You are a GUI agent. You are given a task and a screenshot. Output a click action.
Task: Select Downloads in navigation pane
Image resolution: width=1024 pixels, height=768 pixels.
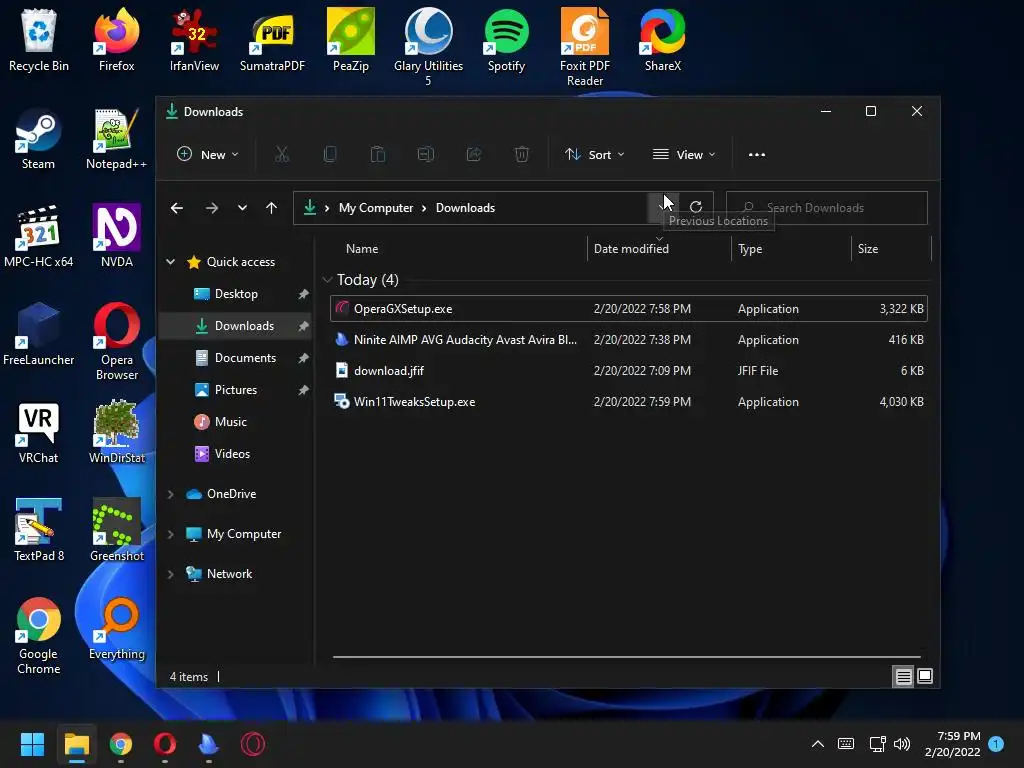click(236, 326)
